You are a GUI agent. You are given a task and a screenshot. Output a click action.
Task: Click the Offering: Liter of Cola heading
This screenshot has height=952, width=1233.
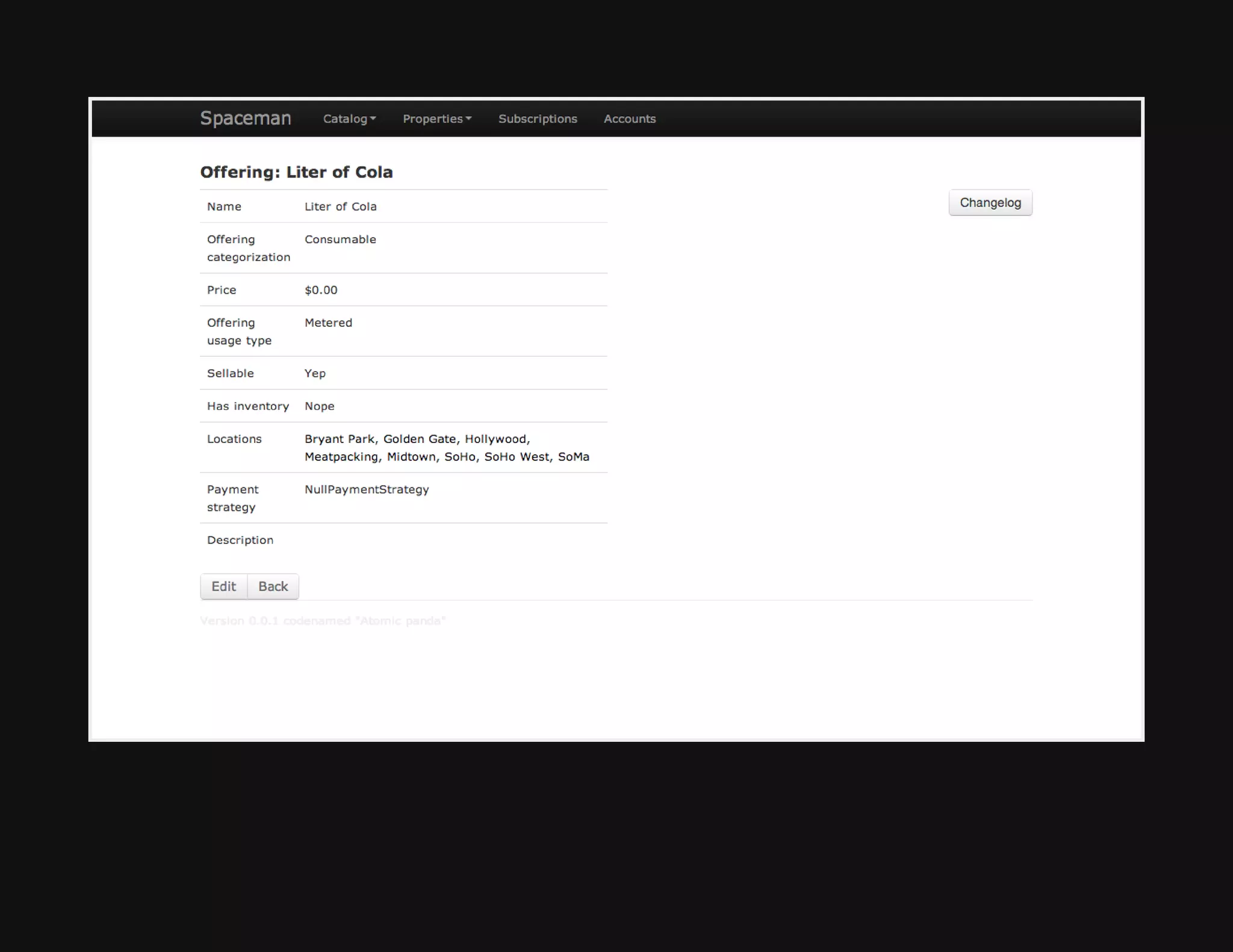coord(296,172)
